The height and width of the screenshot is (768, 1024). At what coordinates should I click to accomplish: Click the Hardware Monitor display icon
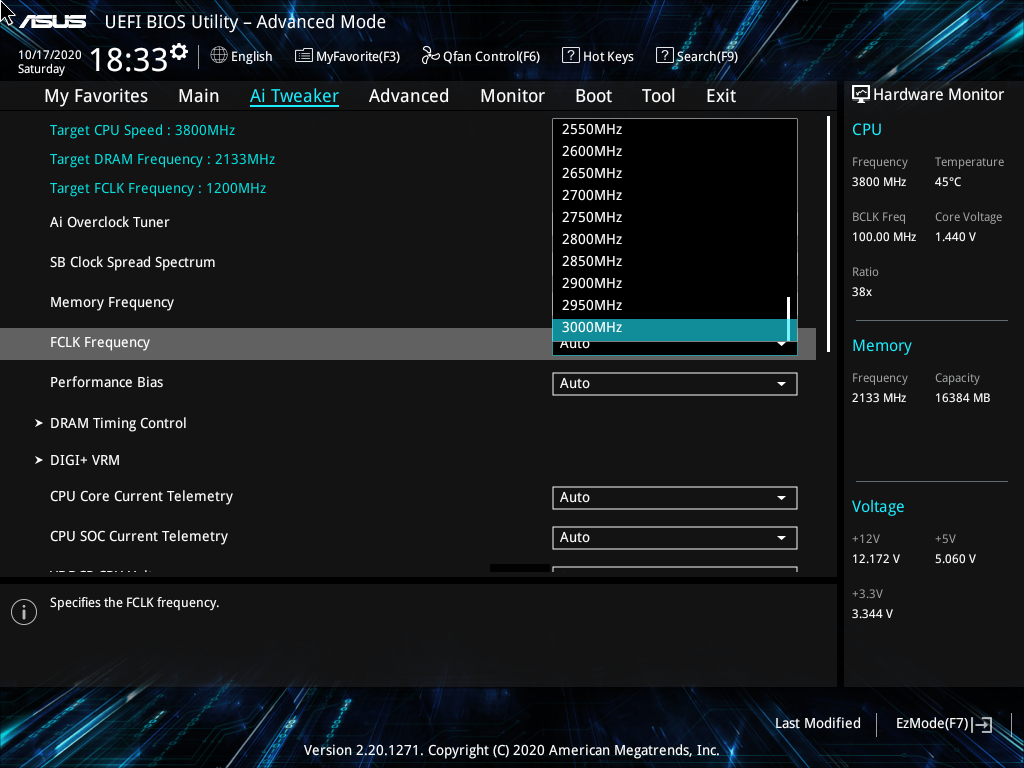(x=861, y=95)
